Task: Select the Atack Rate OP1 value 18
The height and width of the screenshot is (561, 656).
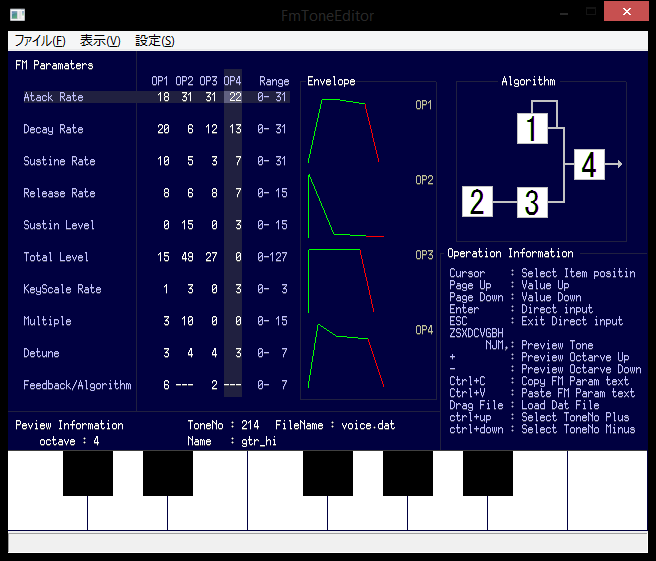Action: pyautogui.click(x=163, y=97)
